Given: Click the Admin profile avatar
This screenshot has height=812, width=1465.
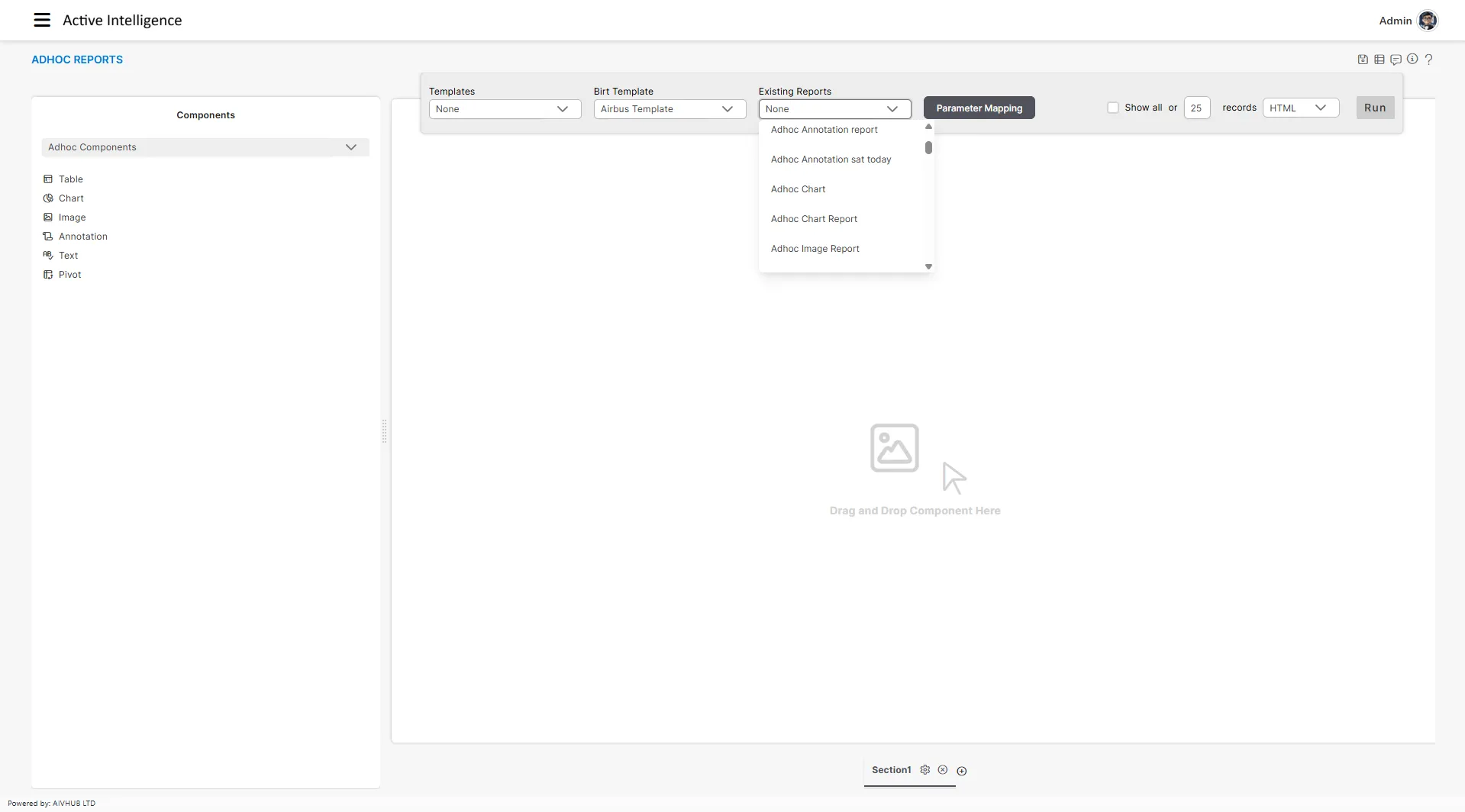Looking at the screenshot, I should click(x=1428, y=21).
